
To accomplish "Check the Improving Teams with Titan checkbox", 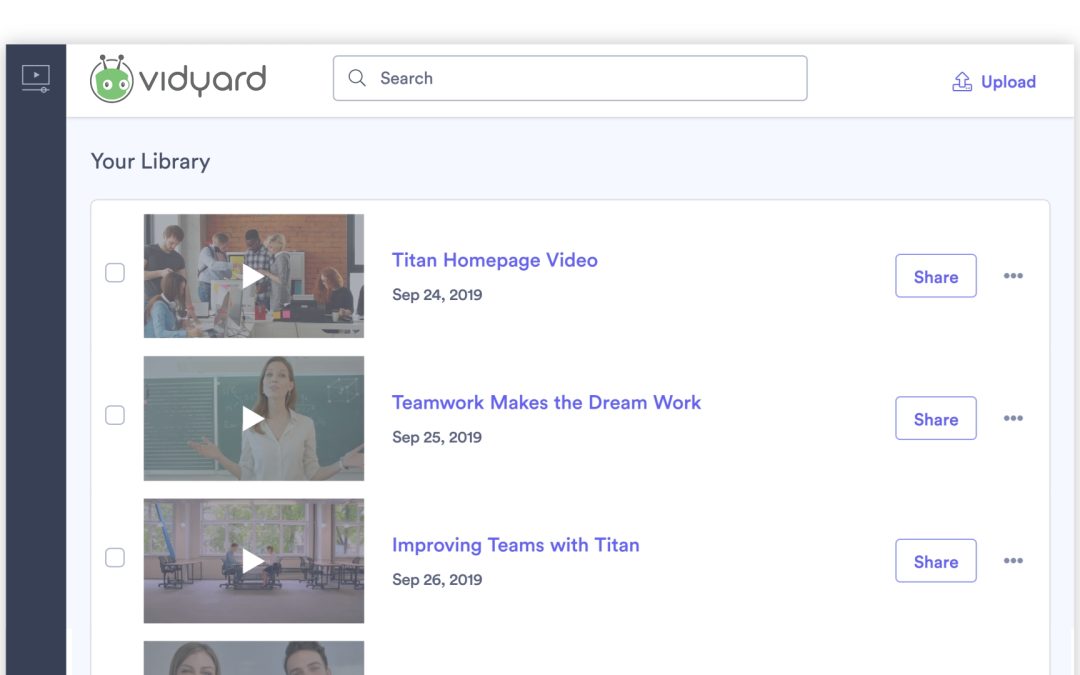I will [115, 557].
